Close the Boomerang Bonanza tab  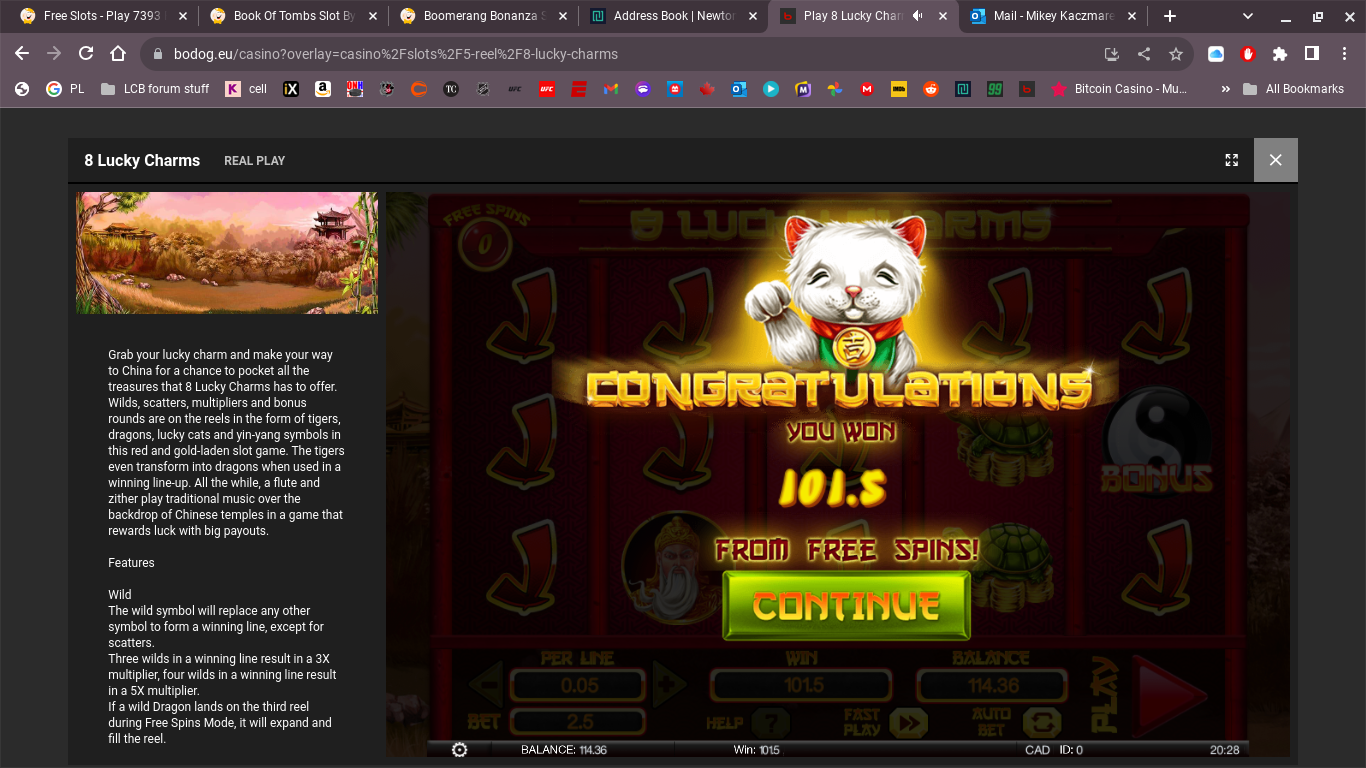click(562, 16)
